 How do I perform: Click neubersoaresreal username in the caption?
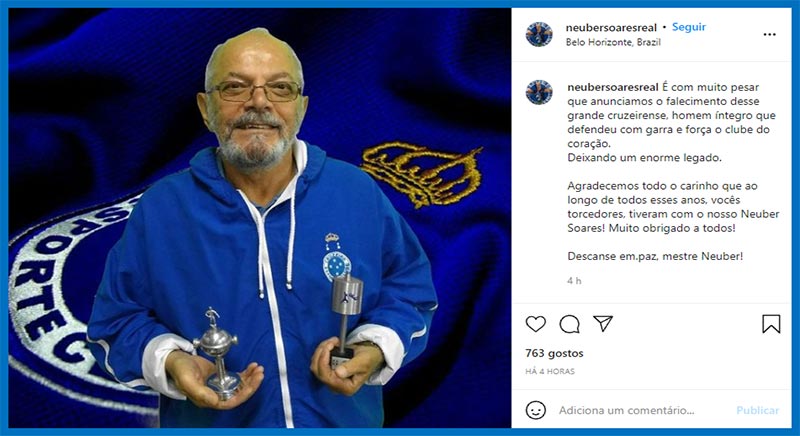tap(613, 87)
